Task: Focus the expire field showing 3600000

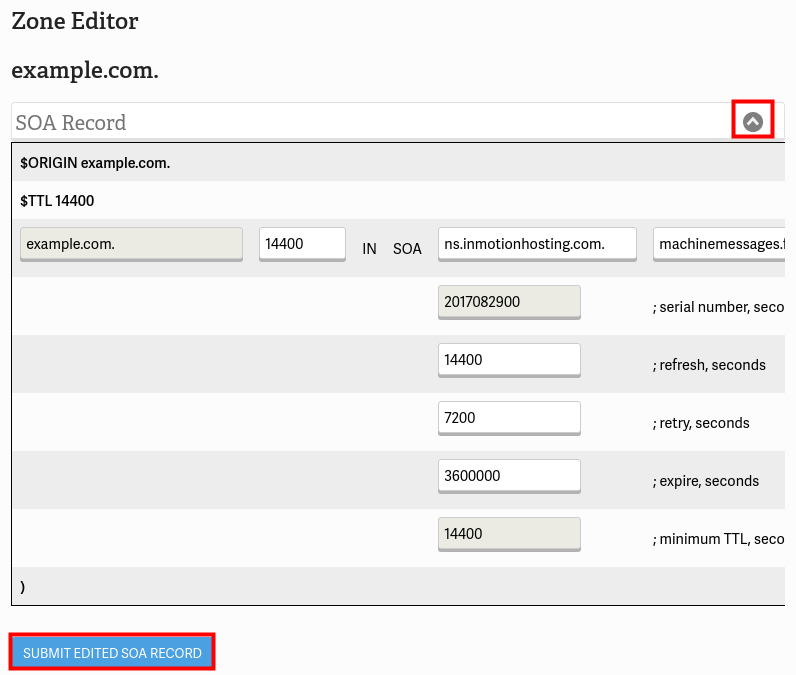Action: pos(509,475)
